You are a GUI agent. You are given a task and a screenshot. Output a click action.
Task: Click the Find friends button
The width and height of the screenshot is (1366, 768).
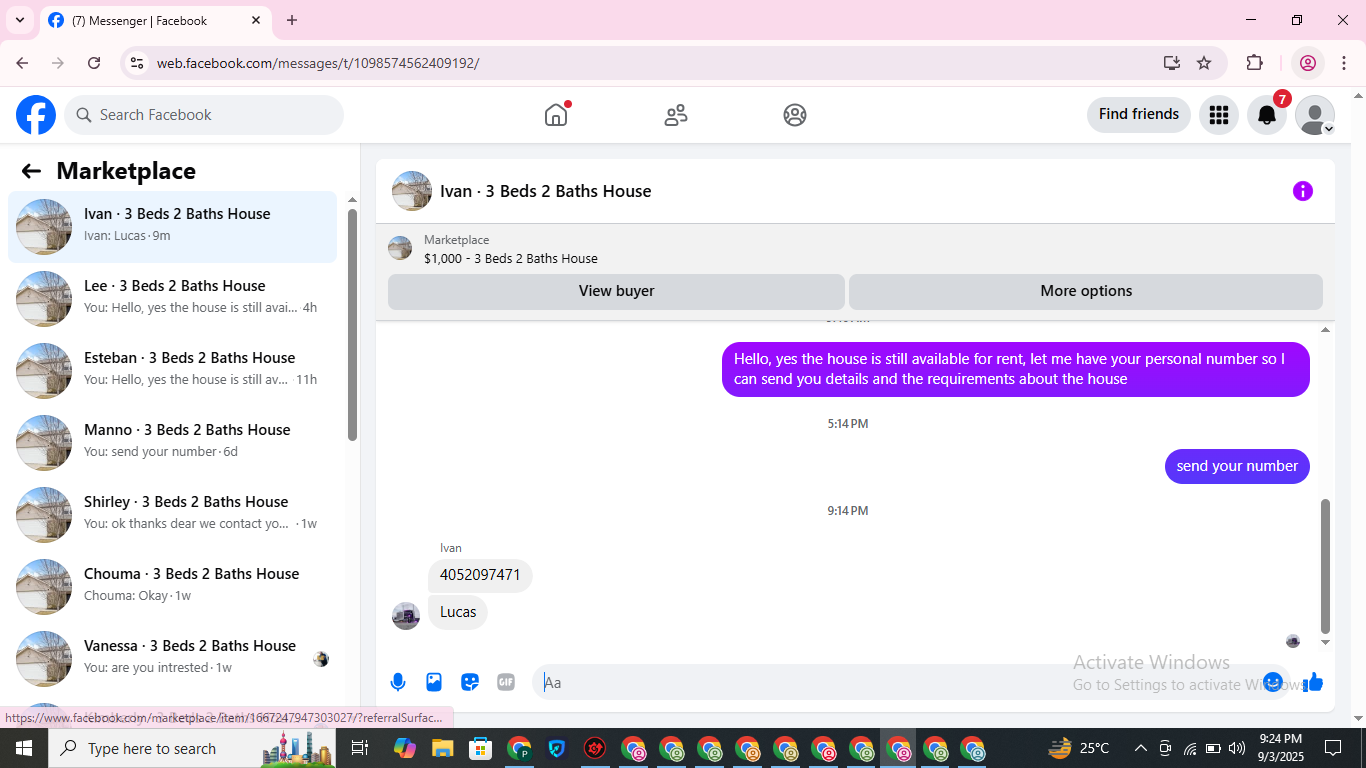point(1139,115)
